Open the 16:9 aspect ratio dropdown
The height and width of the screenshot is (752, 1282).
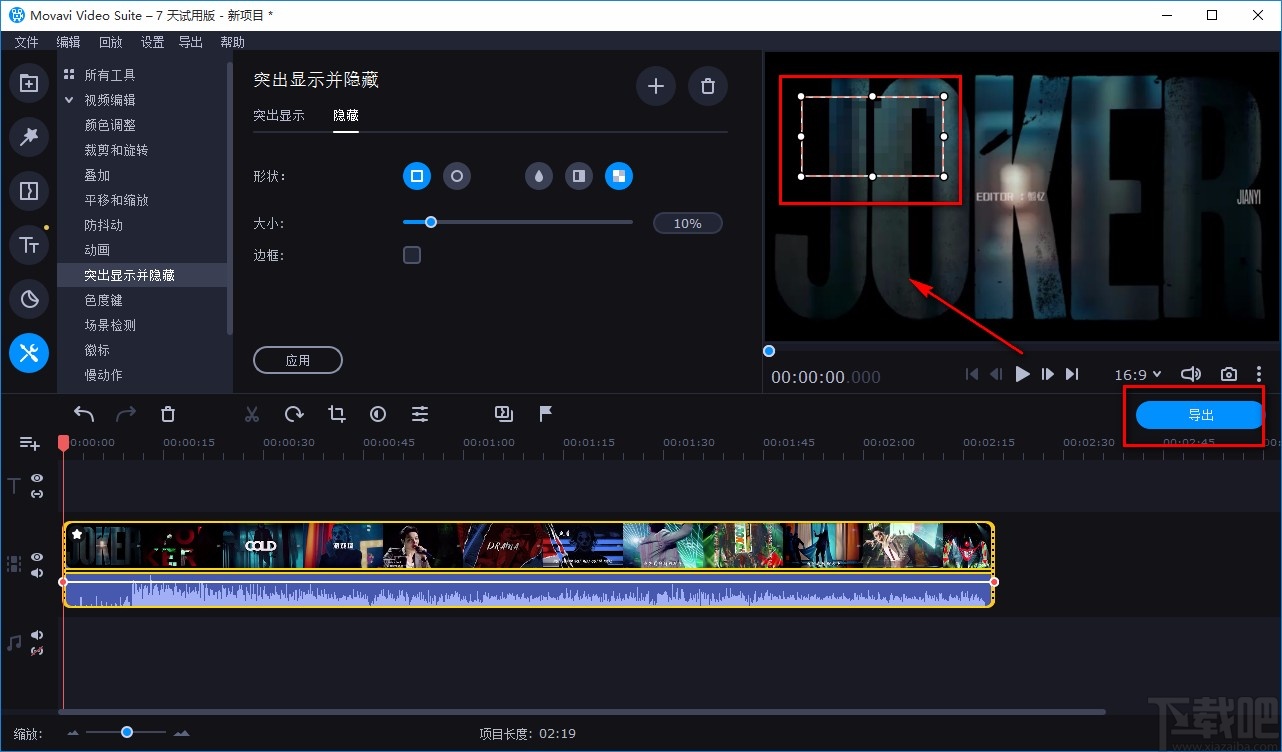1138,375
